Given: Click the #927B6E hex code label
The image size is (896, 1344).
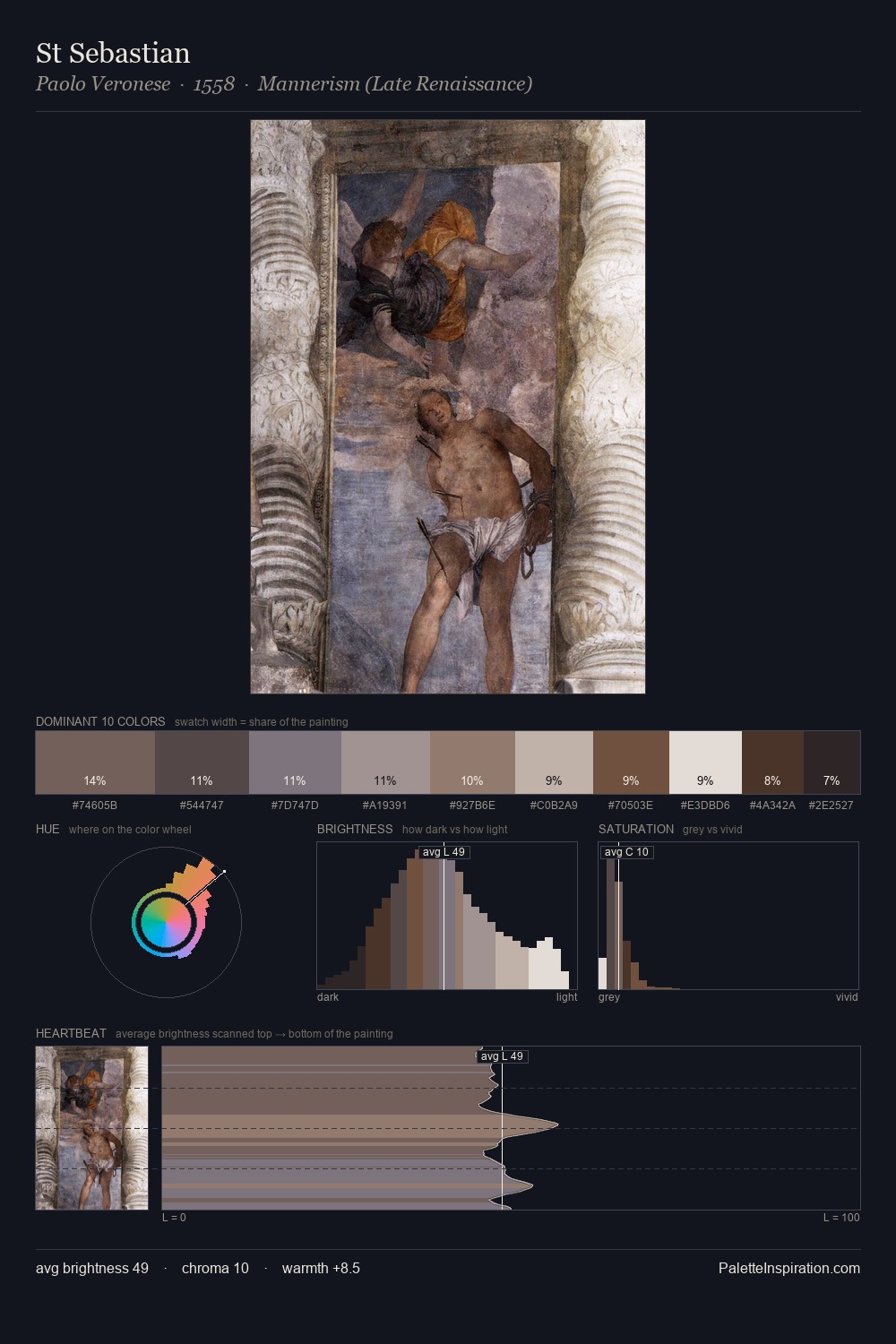Looking at the screenshot, I should [x=472, y=806].
